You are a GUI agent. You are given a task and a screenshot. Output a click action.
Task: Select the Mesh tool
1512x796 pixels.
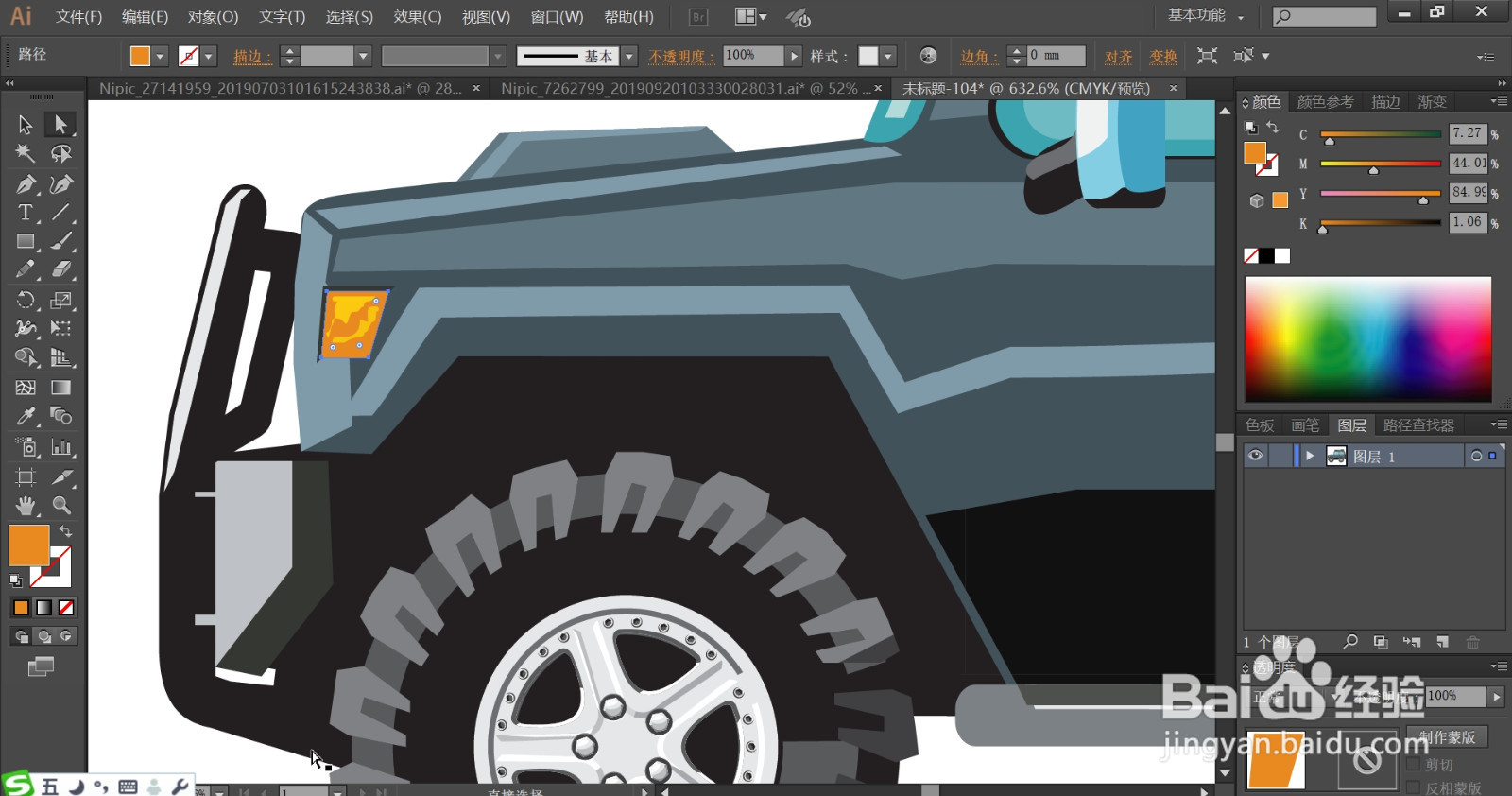[26, 387]
